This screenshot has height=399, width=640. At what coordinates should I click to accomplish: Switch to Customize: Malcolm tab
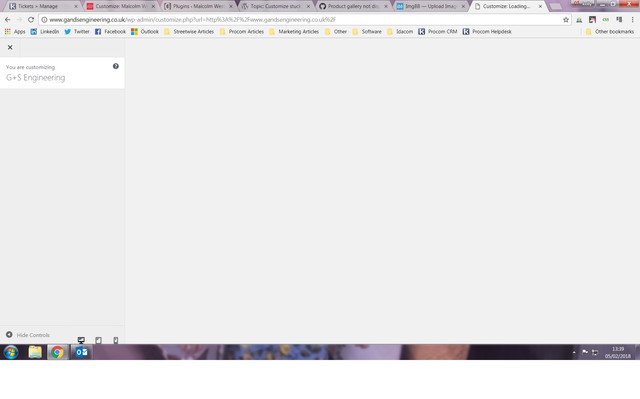(x=121, y=6)
